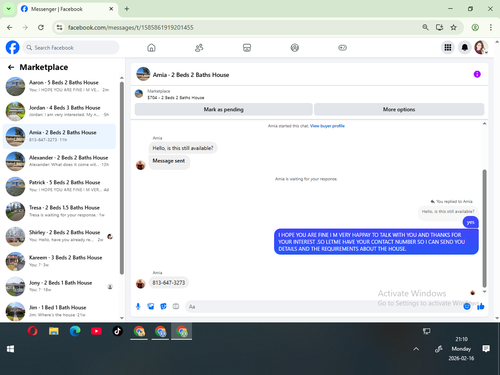Choose a sticker icon in composer
The height and width of the screenshot is (375, 500).
tap(163, 306)
